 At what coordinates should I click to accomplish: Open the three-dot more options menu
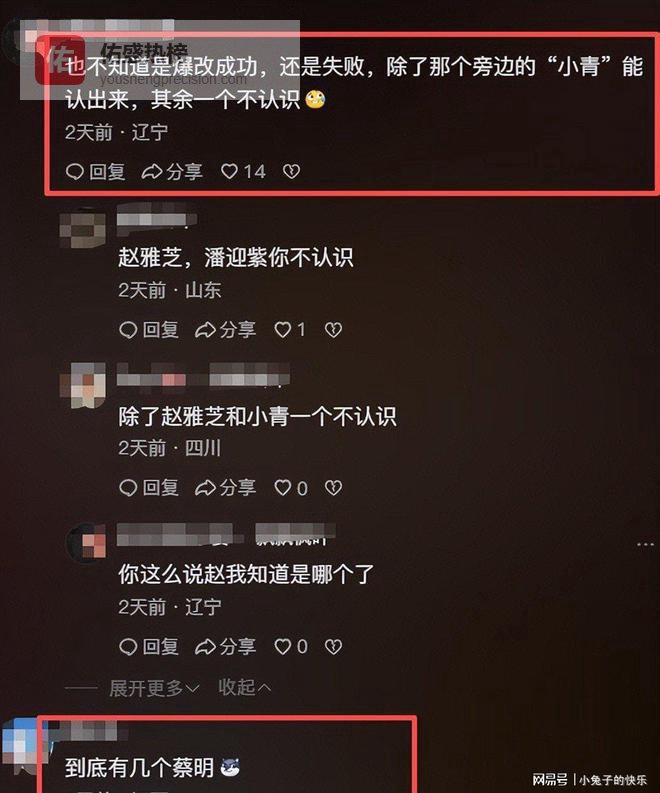tap(646, 544)
